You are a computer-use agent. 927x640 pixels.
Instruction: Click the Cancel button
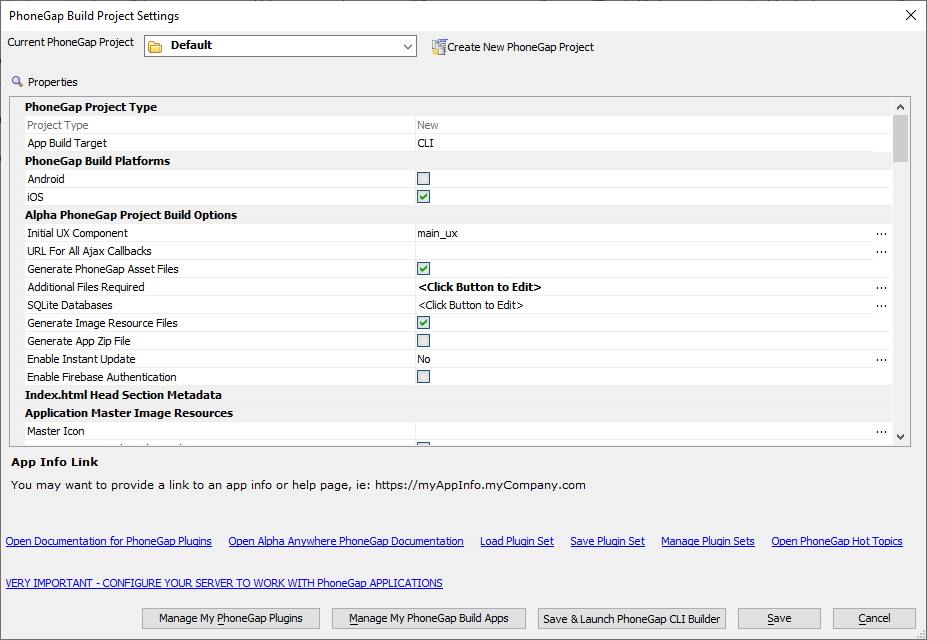click(x=874, y=618)
